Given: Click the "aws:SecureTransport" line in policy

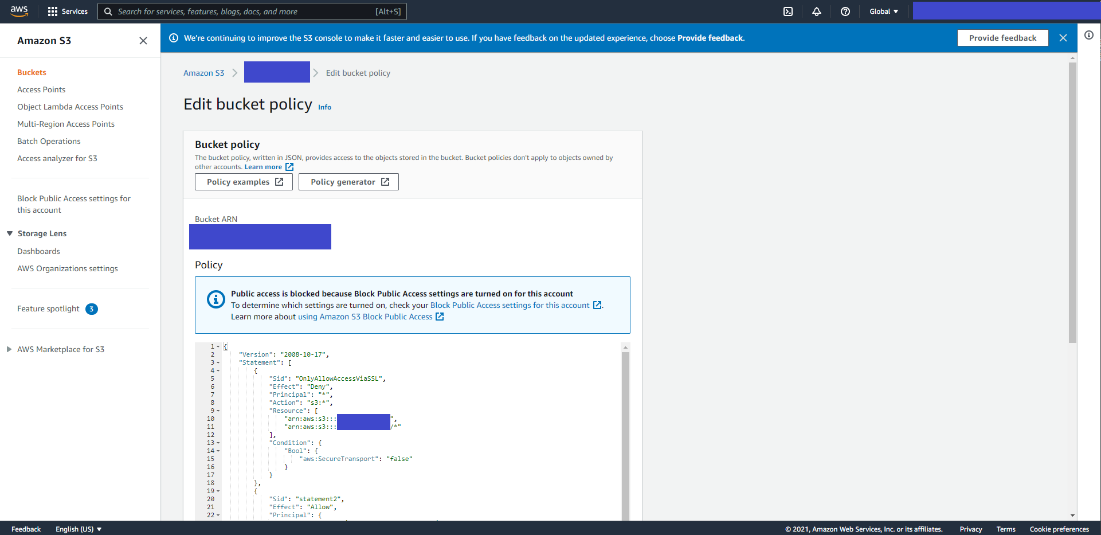Looking at the screenshot, I should point(356,458).
